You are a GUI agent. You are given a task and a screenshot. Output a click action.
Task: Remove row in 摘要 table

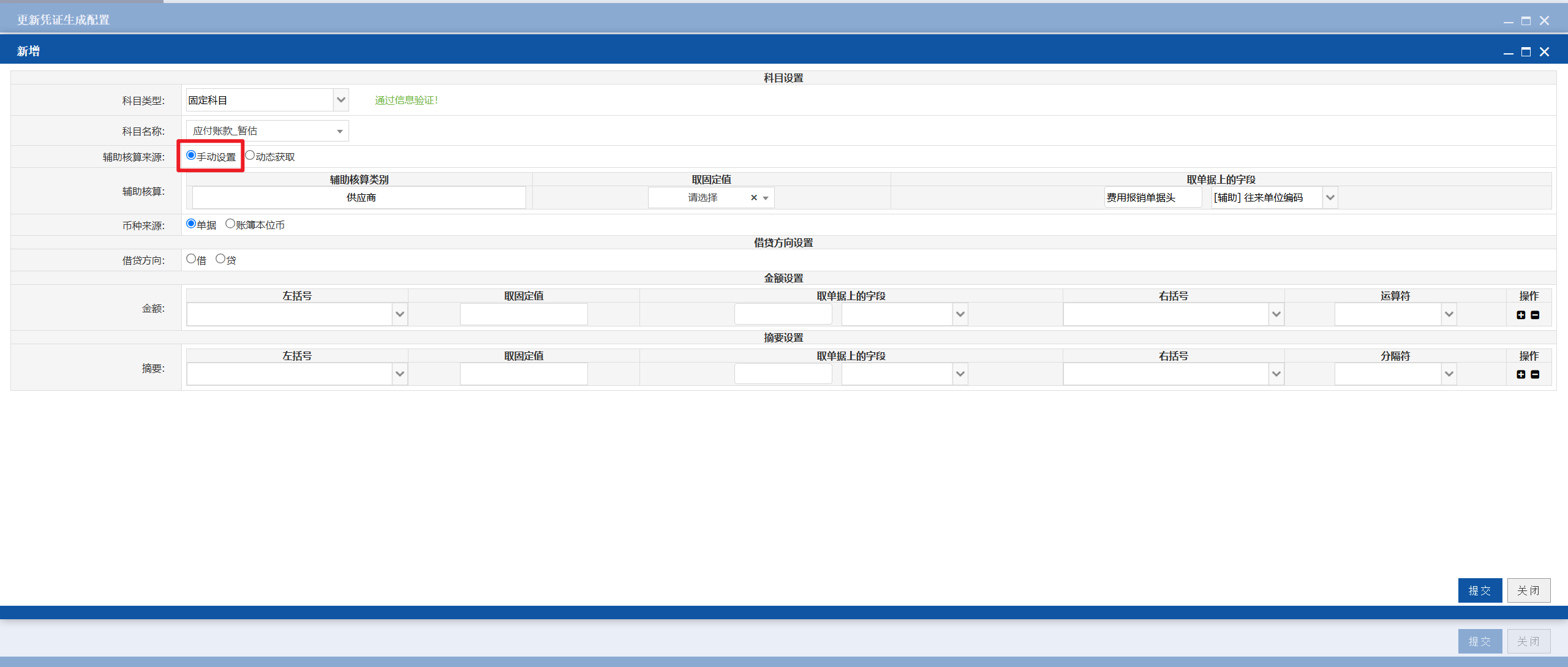tap(1535, 374)
